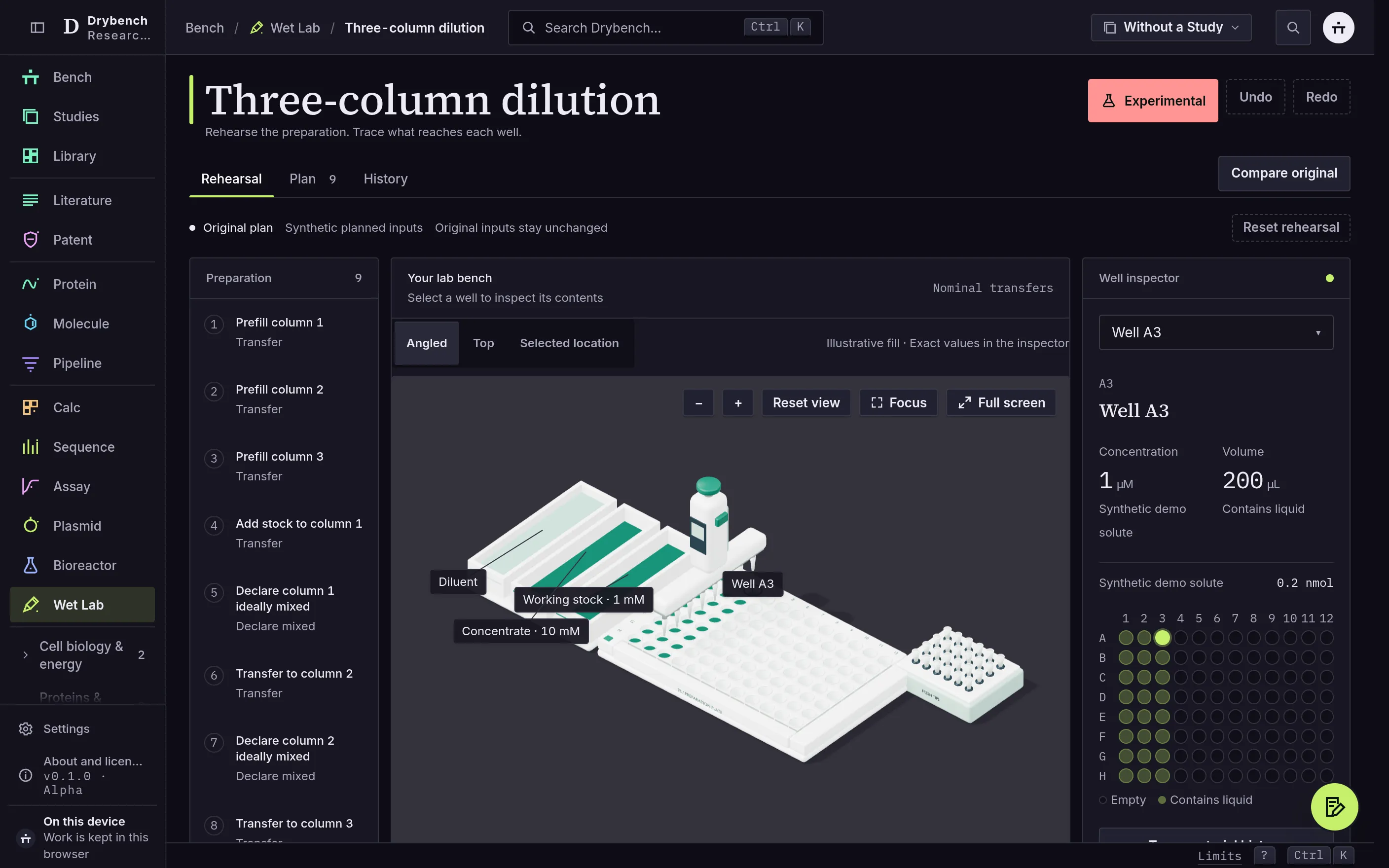Viewport: 1389px width, 868px height.
Task: Switch bench view to Selected location
Action: coord(569,343)
